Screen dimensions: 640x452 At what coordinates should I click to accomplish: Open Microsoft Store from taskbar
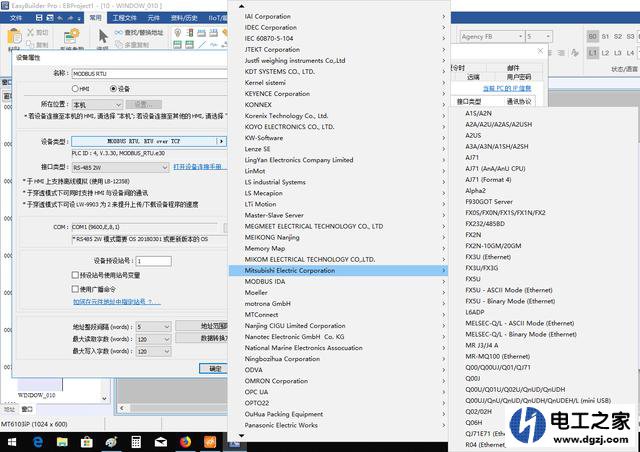click(x=87, y=442)
